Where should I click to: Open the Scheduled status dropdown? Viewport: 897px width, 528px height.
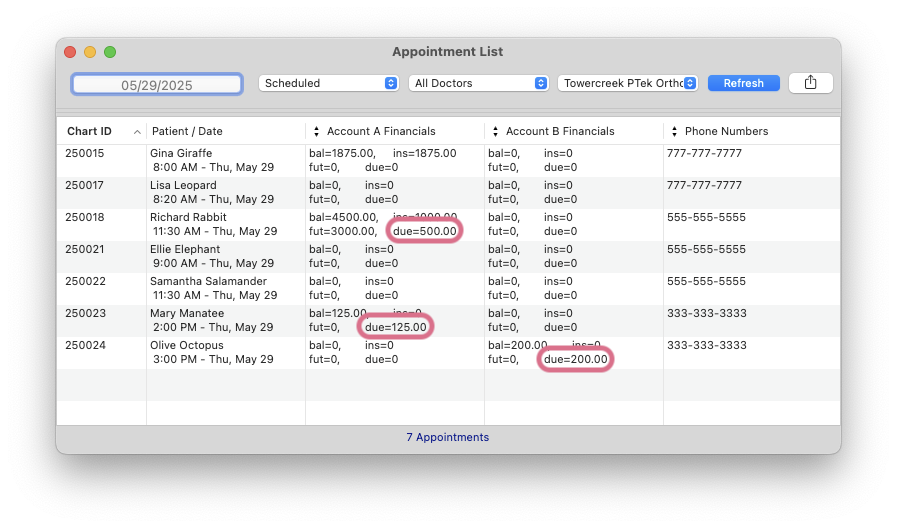tap(328, 83)
